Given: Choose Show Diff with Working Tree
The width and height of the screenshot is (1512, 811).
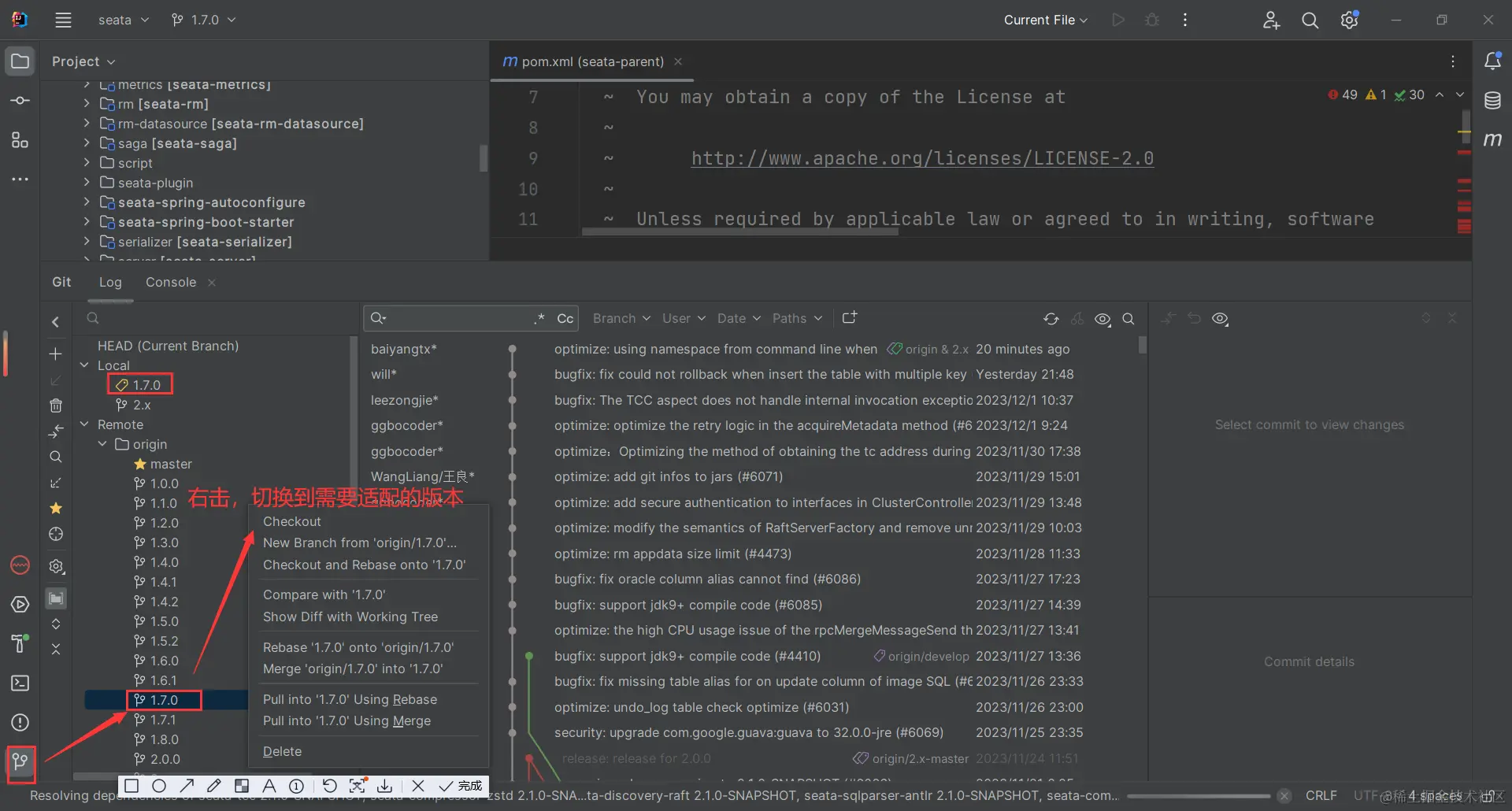Looking at the screenshot, I should tap(350, 617).
